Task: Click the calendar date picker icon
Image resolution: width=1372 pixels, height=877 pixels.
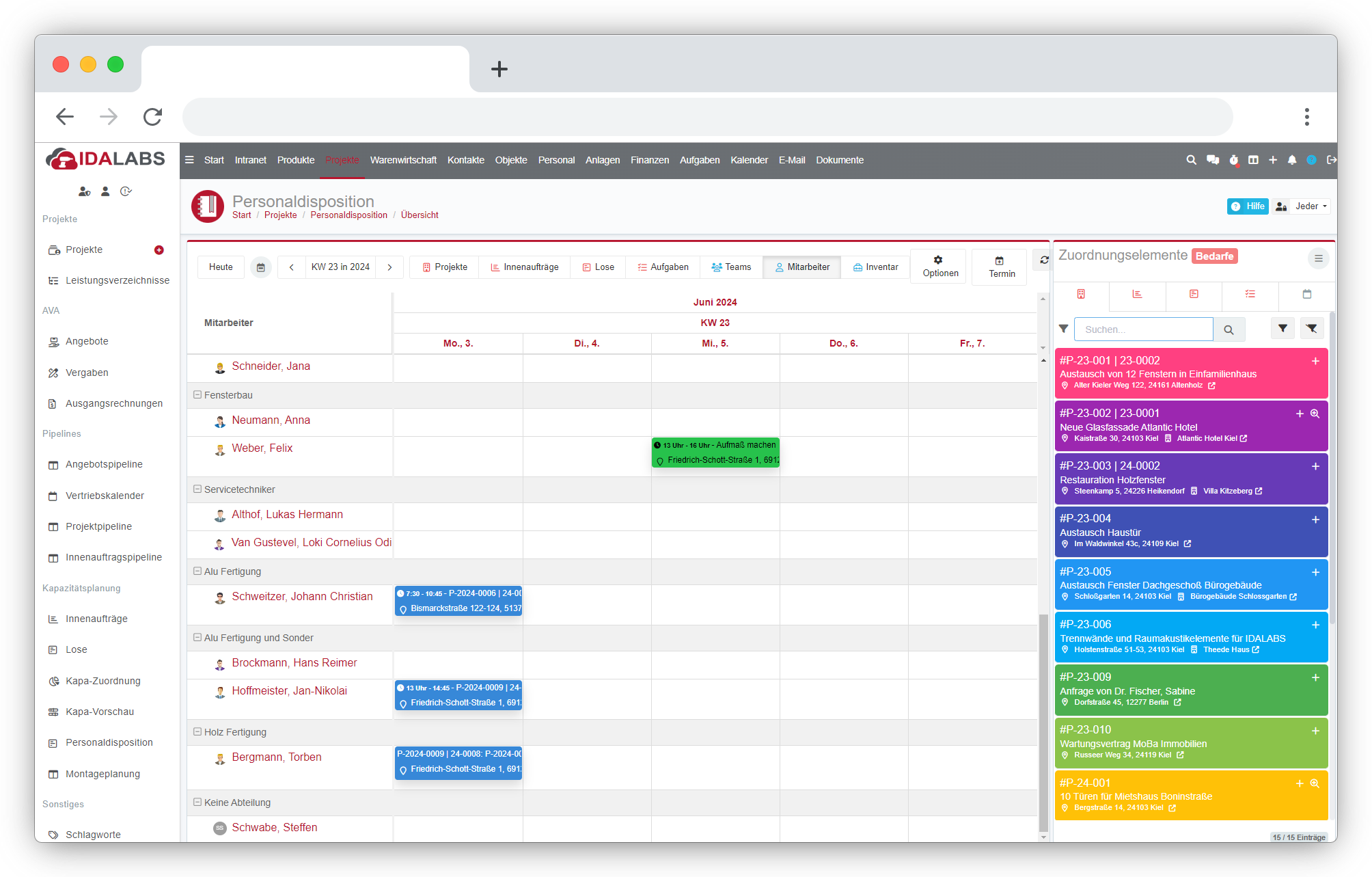Action: coord(260,267)
